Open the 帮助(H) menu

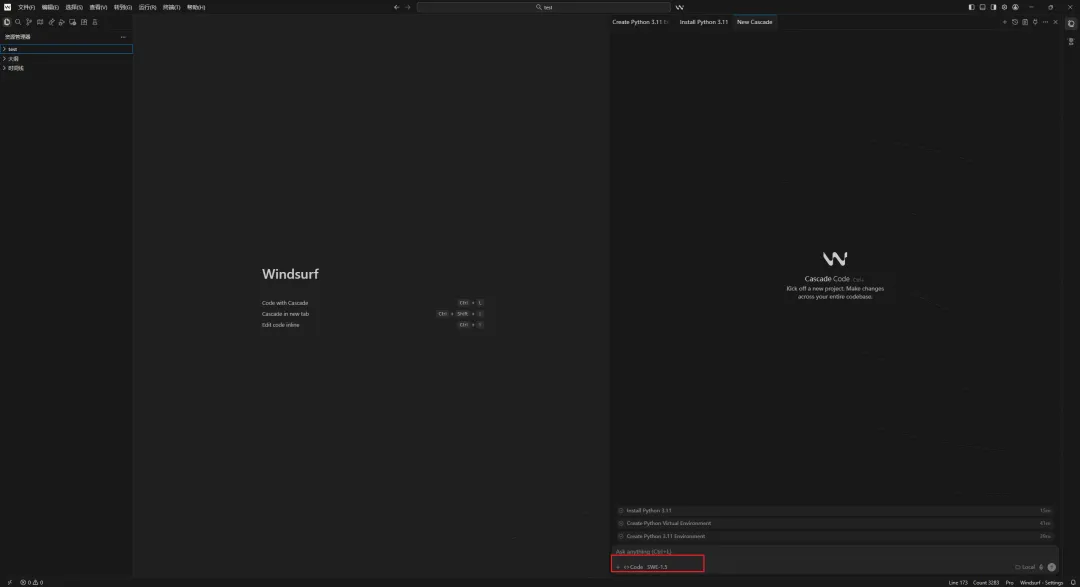tap(196, 7)
